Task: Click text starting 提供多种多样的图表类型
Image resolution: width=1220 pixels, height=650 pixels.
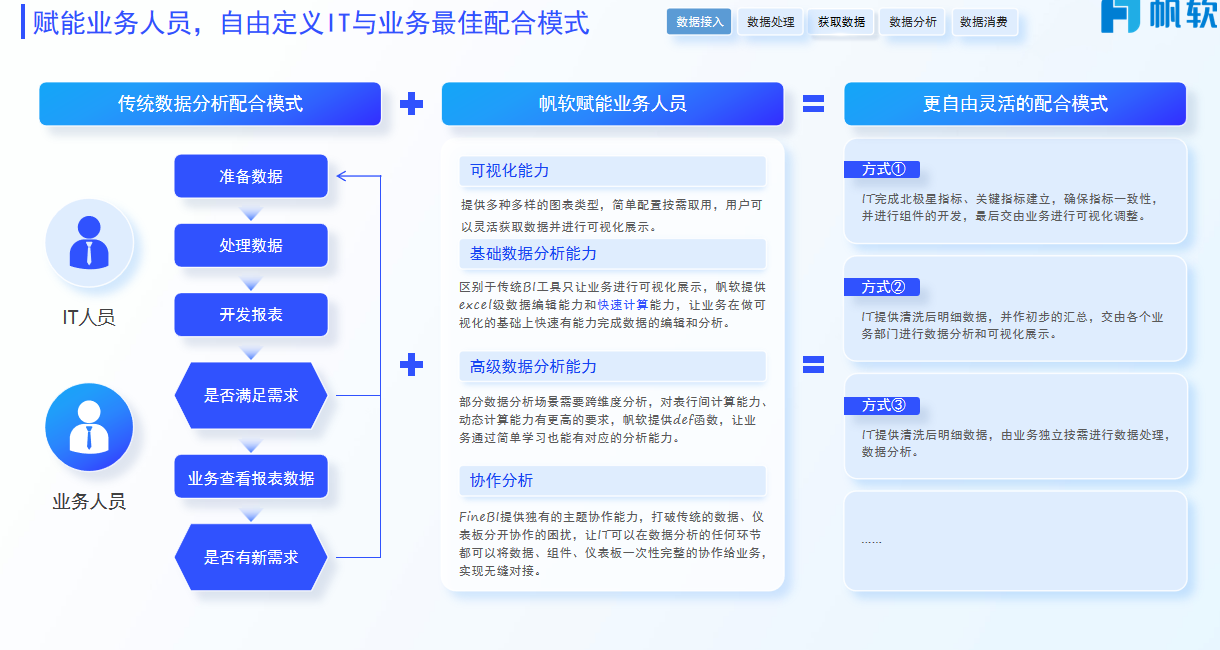Action: tap(612, 215)
